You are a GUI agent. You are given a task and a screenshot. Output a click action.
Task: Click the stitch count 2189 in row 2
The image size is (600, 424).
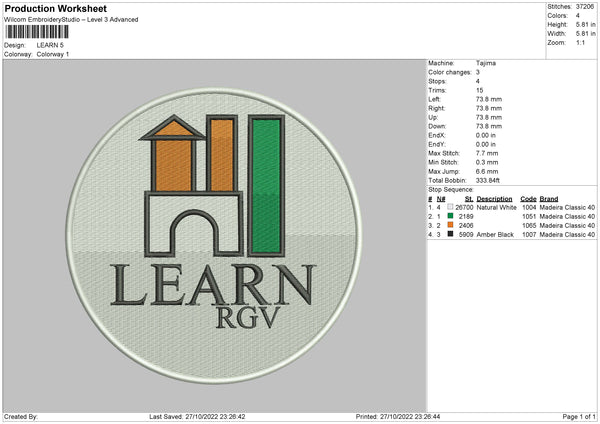pos(466,217)
